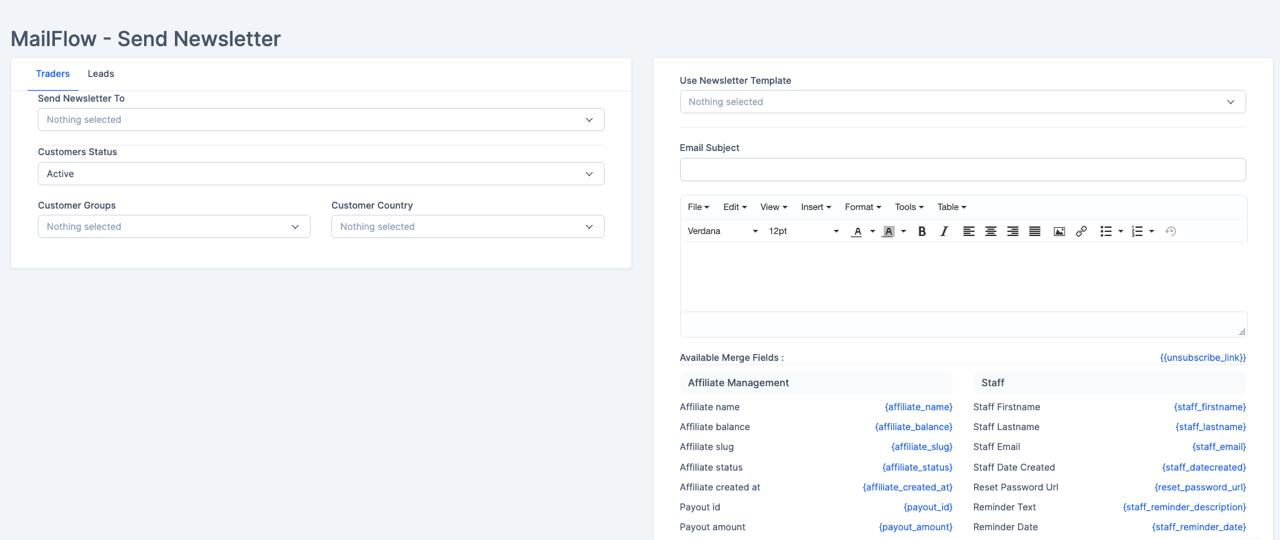Viewport: 1280px width, 540px height.
Task: Click the {unsubscribe_link} merge field
Action: click(1203, 358)
